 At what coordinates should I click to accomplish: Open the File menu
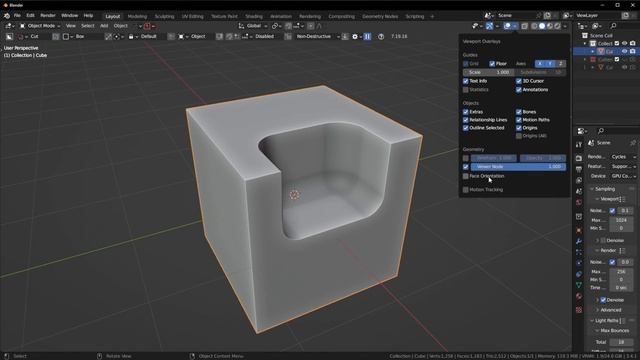click(17, 16)
